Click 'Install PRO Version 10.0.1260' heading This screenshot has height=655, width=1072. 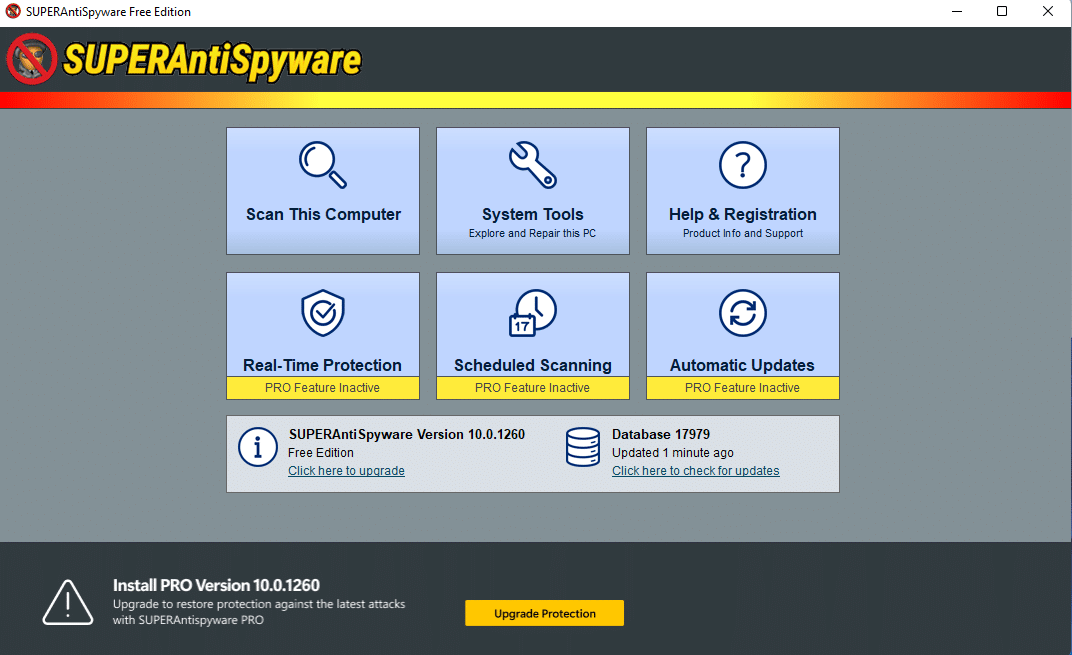coord(216,585)
